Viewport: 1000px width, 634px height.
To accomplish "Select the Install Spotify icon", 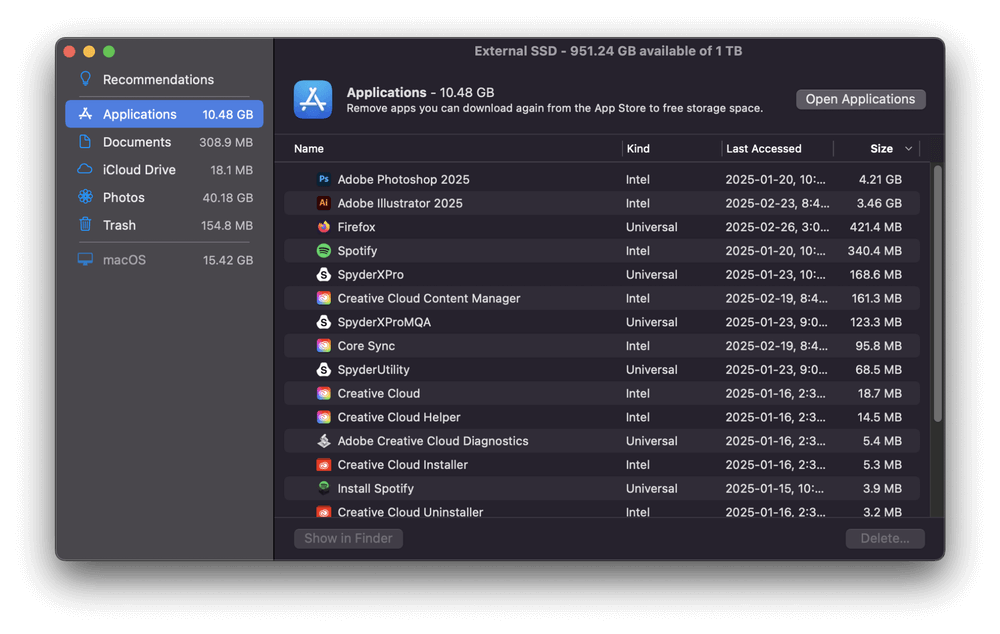I will (x=324, y=488).
